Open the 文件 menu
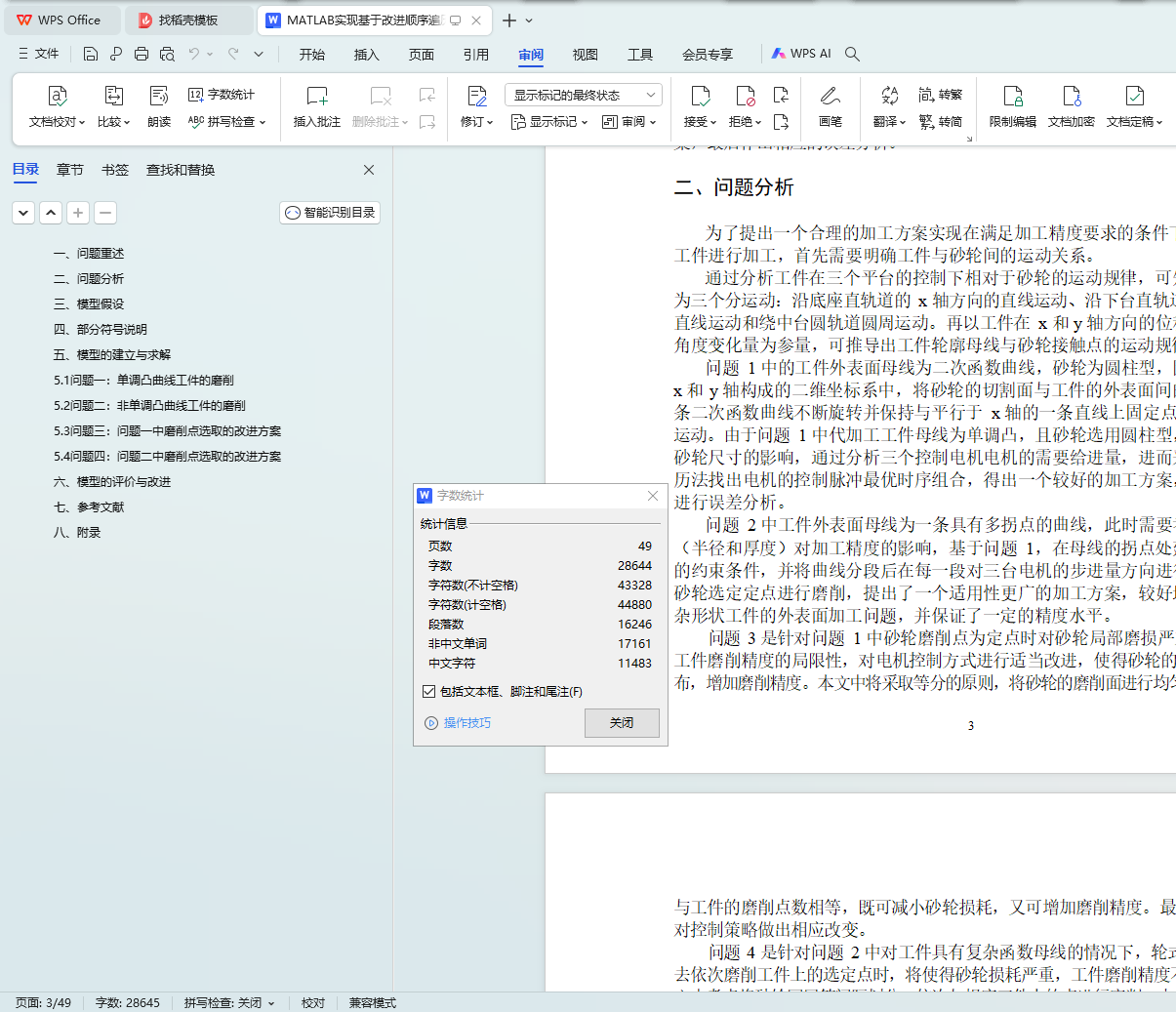Image resolution: width=1176 pixels, height=1012 pixels. 39,54
